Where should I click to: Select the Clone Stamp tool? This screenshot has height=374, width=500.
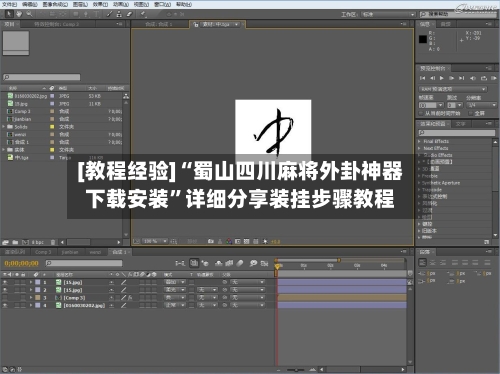[119, 14]
